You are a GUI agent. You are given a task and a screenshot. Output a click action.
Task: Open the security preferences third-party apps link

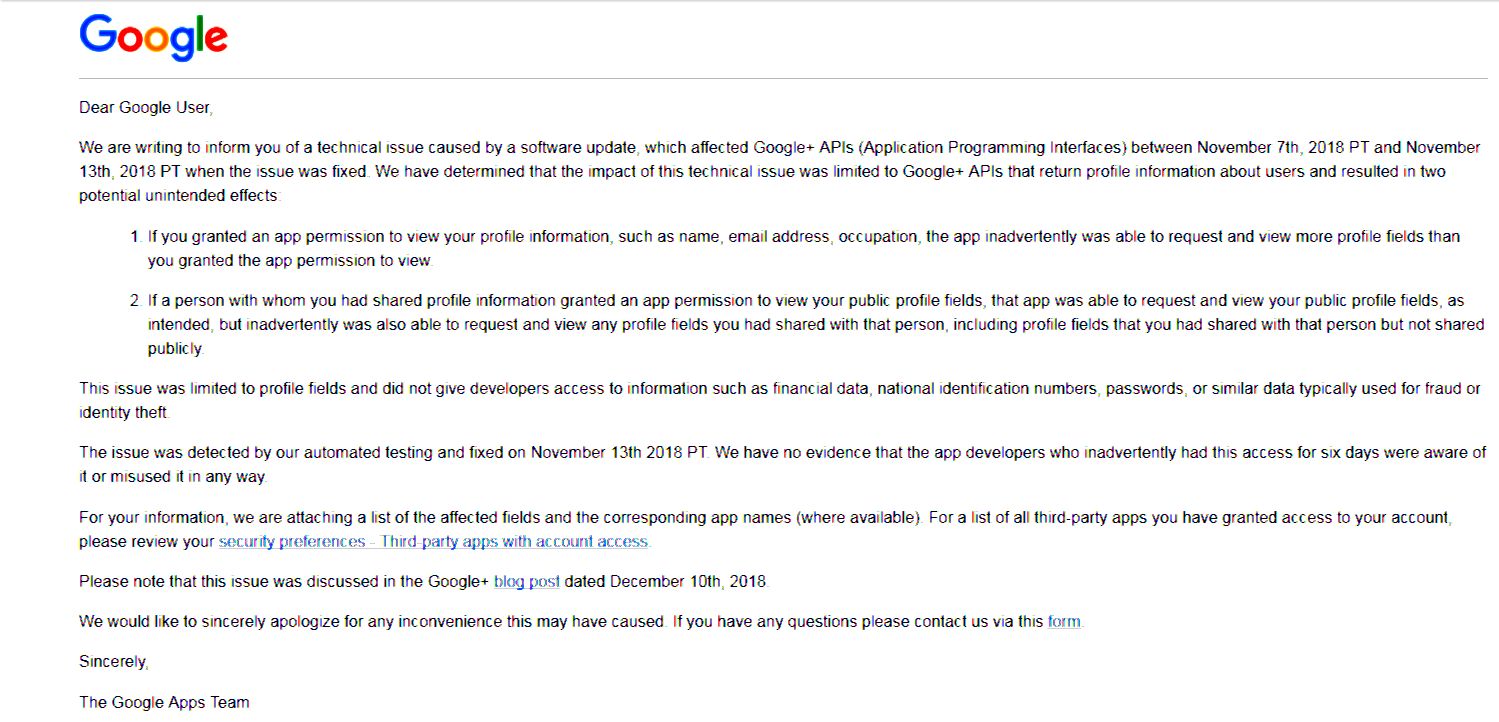434,542
